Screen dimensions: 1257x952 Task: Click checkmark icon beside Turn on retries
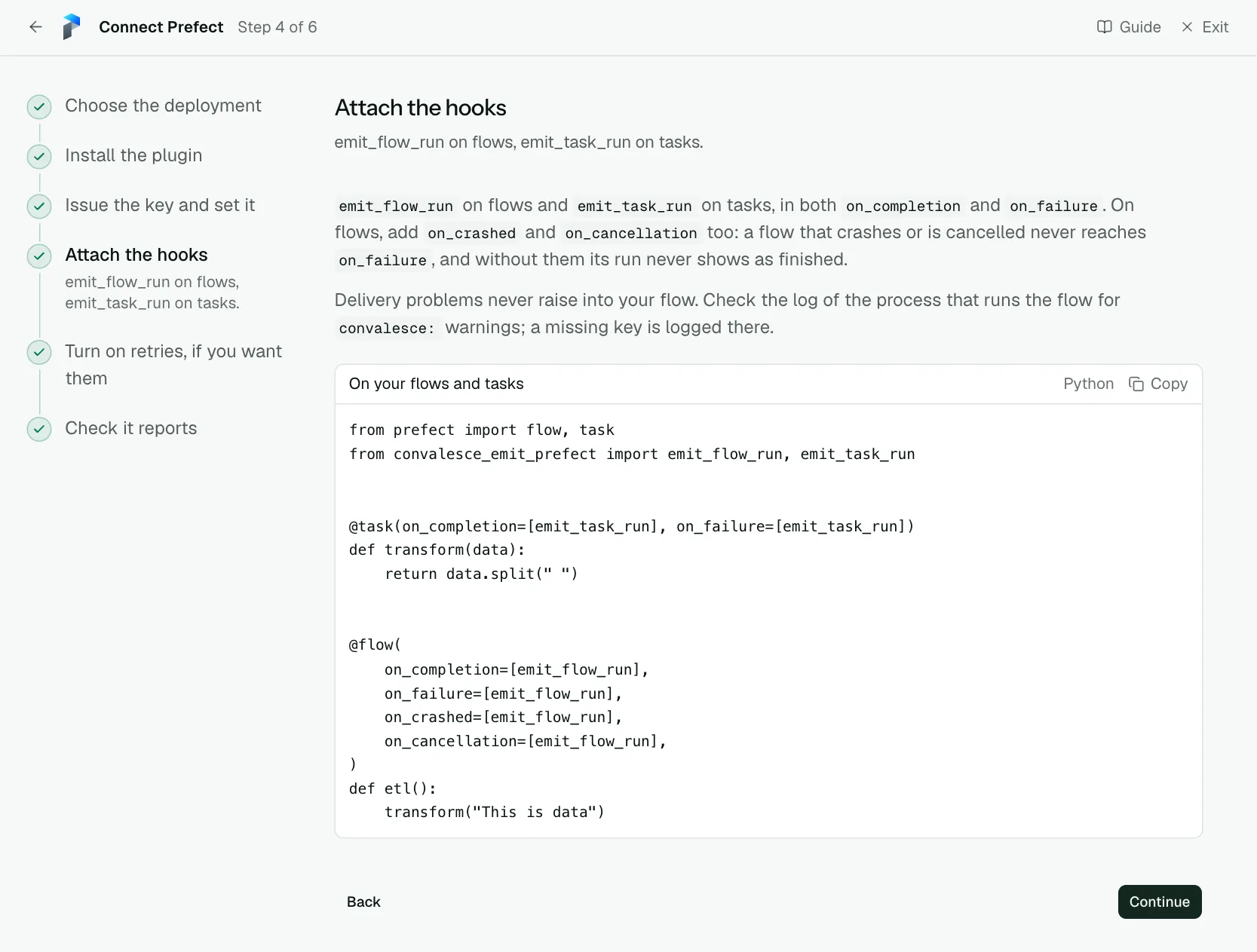39,352
